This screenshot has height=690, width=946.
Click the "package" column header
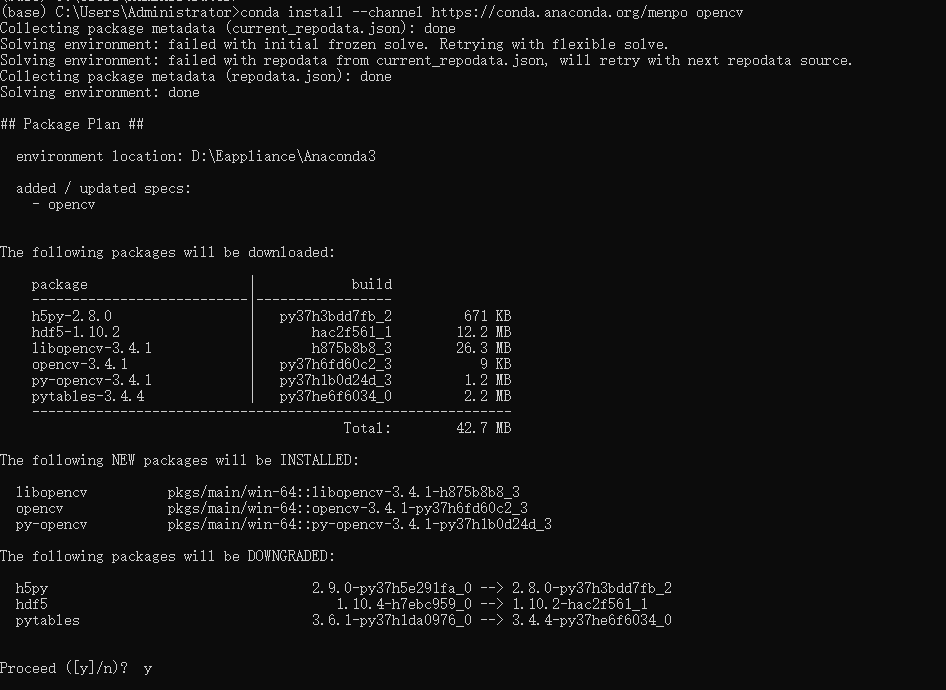click(59, 284)
